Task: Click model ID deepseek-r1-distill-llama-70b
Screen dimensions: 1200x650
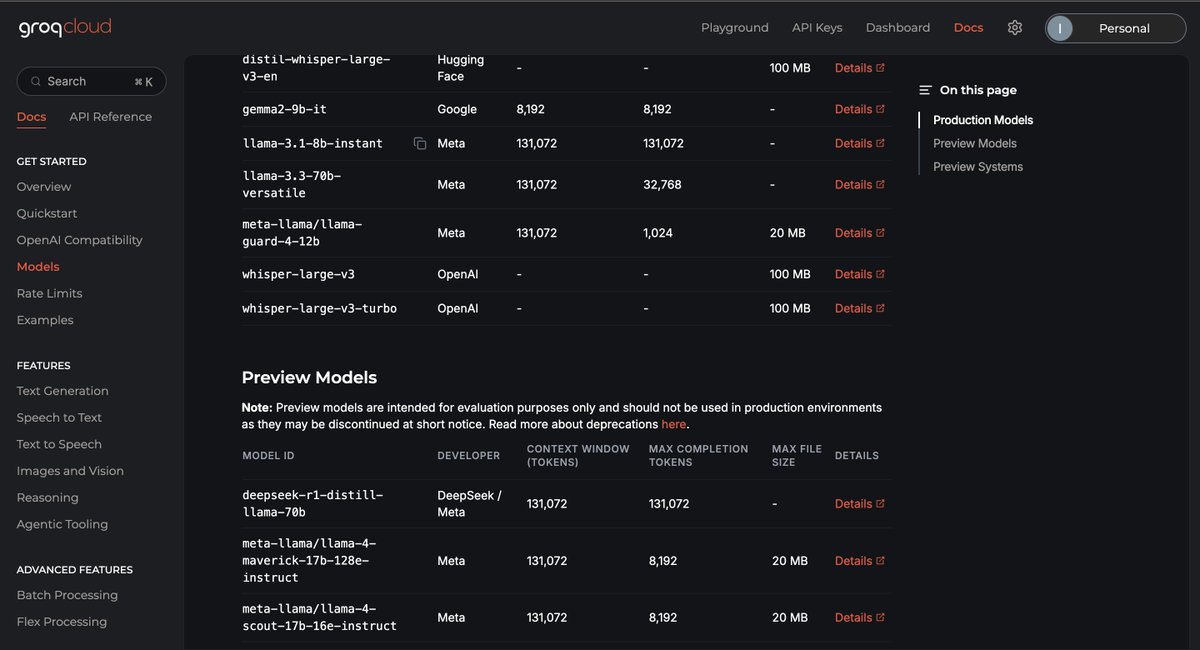Action: [313, 504]
